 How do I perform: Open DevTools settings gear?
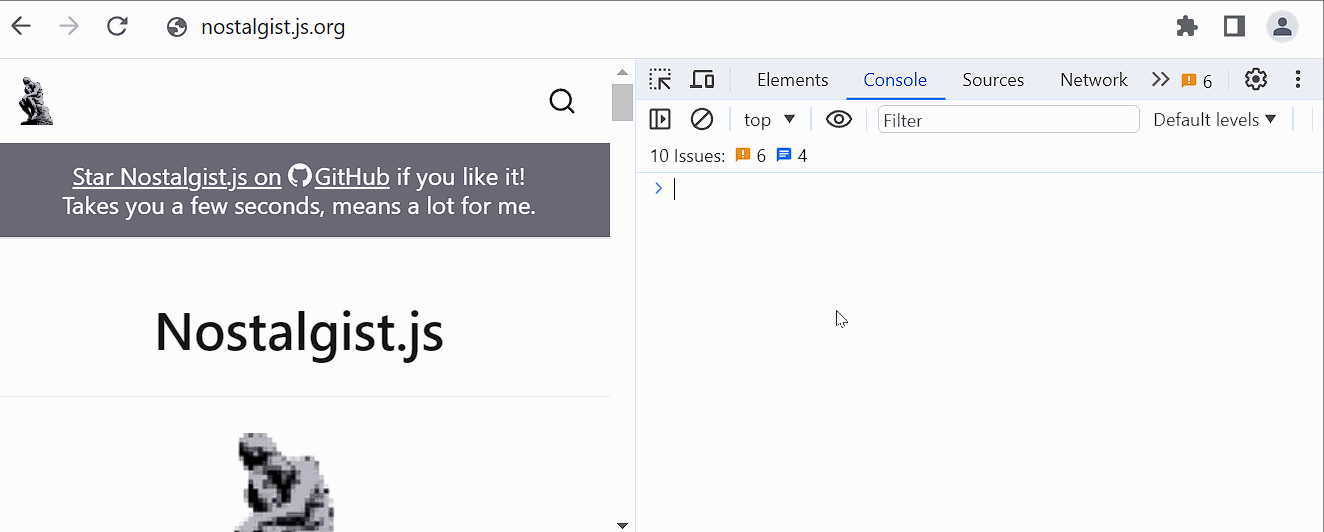tap(1256, 80)
